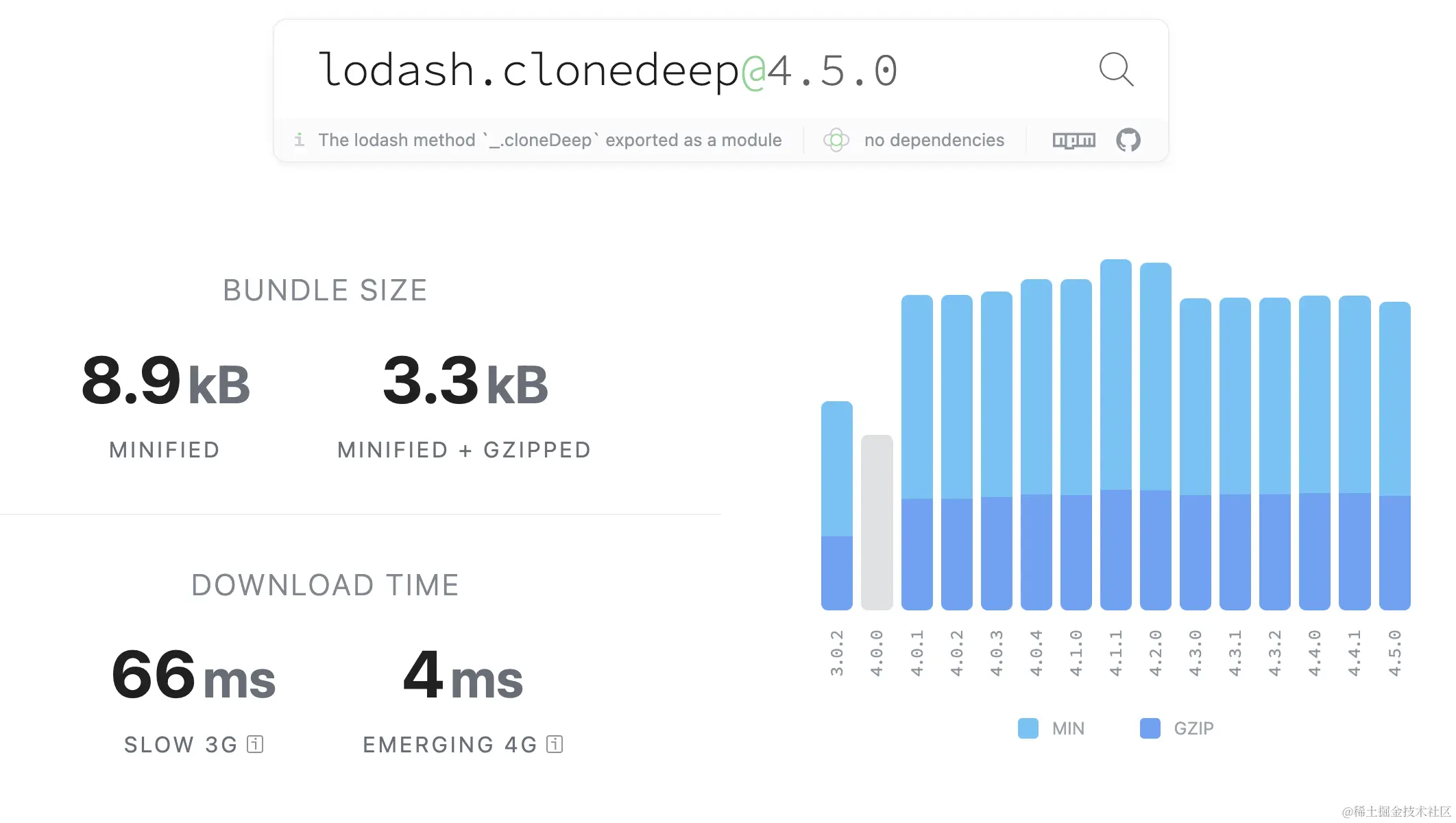Click the package name search field
The image size is (1456, 823).
[607, 70]
